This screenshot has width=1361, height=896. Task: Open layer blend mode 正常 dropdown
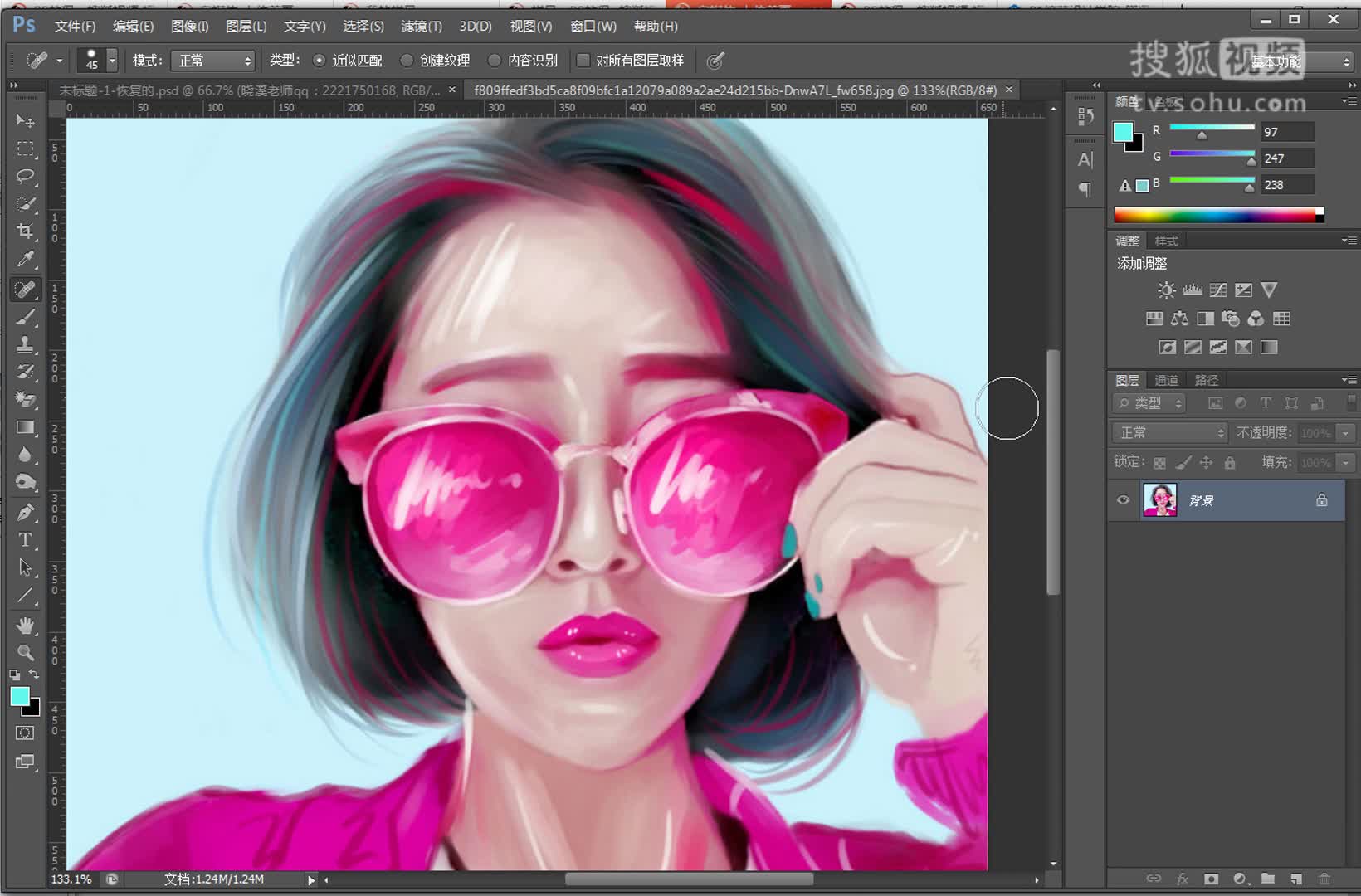coord(1169,432)
